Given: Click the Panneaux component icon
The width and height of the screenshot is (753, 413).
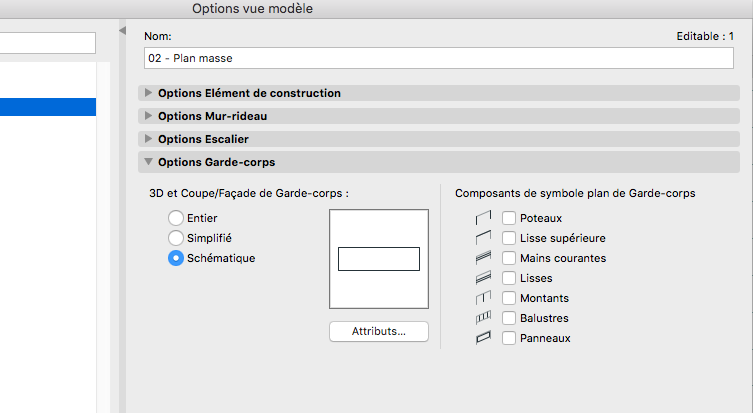Looking at the screenshot, I should click(486, 338).
